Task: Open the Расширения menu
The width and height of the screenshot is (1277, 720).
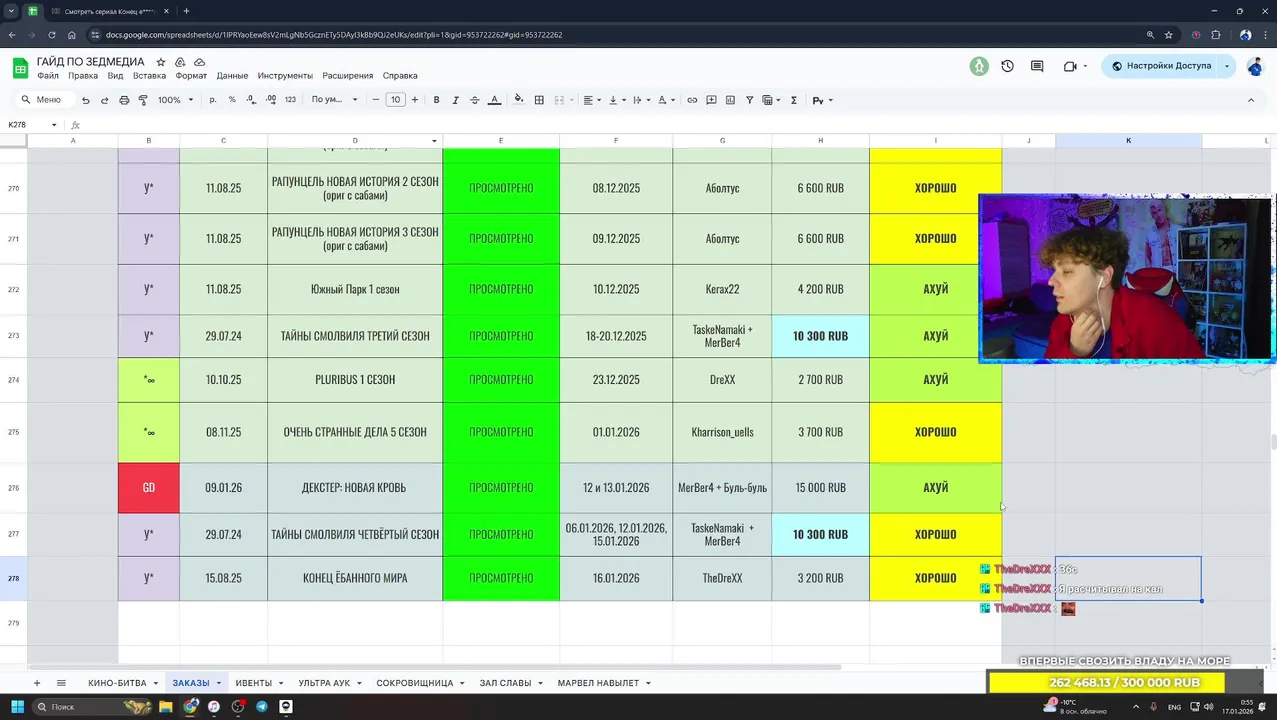Action: pyautogui.click(x=348, y=76)
